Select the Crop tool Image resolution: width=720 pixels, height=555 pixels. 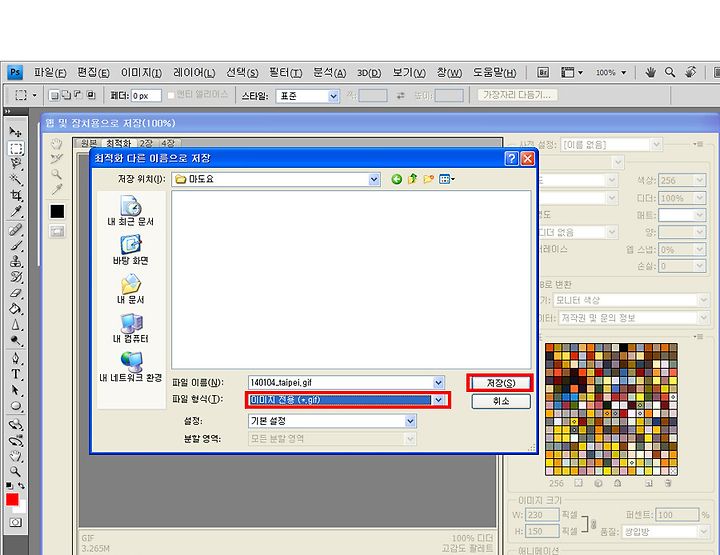click(16, 196)
